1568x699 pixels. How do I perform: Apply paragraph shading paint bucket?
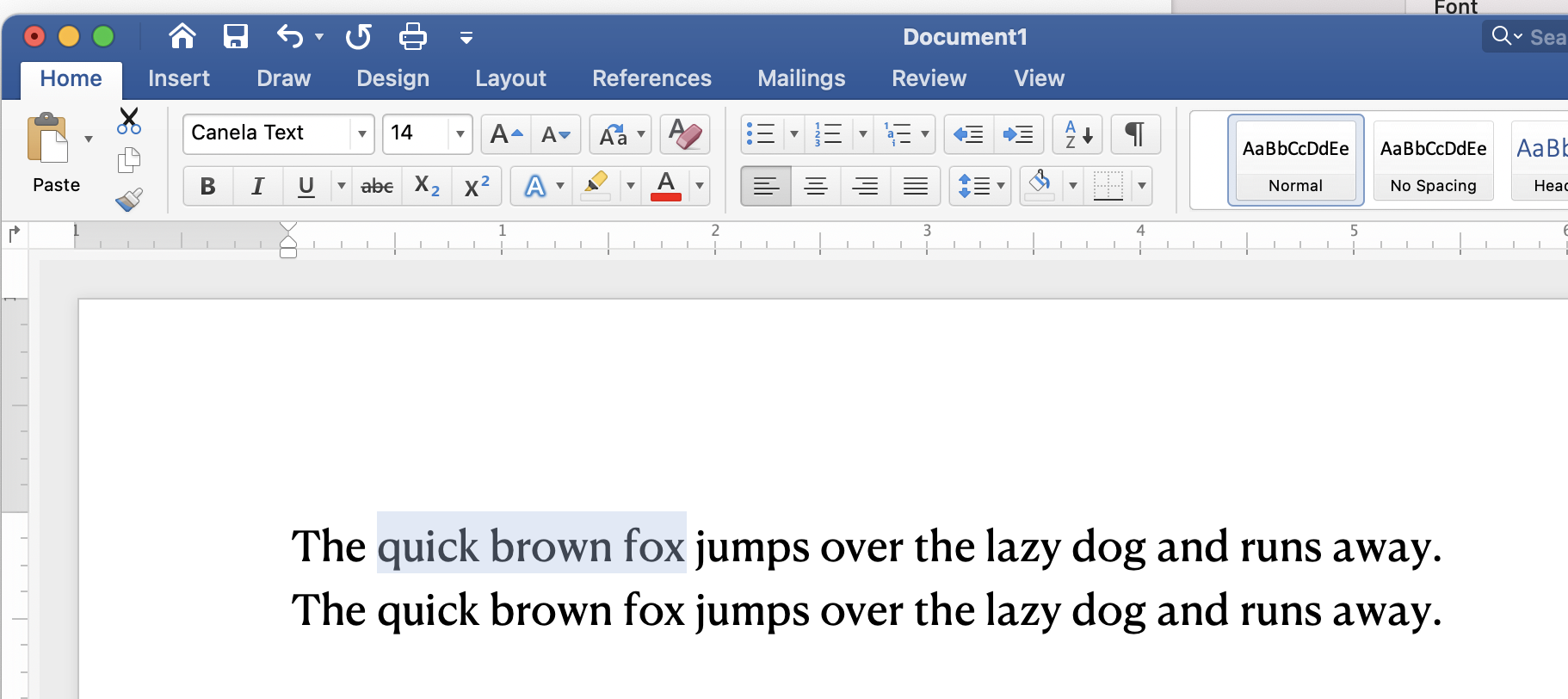coord(1040,186)
